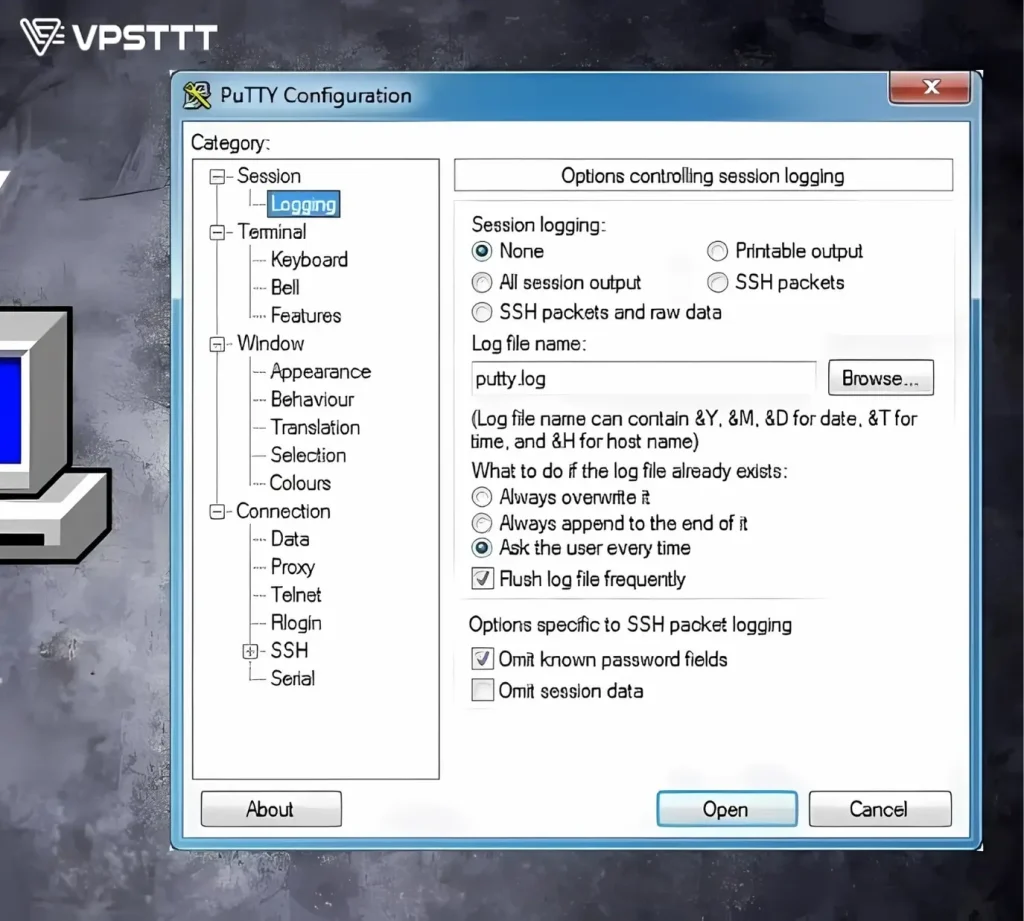Viewport: 1024px width, 921px height.
Task: Collapse the Connection tree node
Action: tap(217, 511)
